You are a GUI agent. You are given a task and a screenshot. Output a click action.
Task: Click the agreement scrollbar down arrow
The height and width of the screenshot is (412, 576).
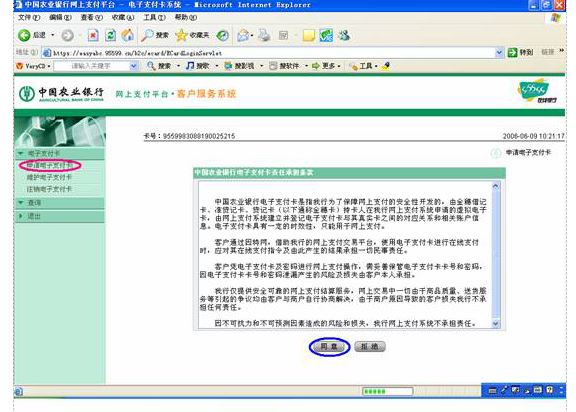496,324
